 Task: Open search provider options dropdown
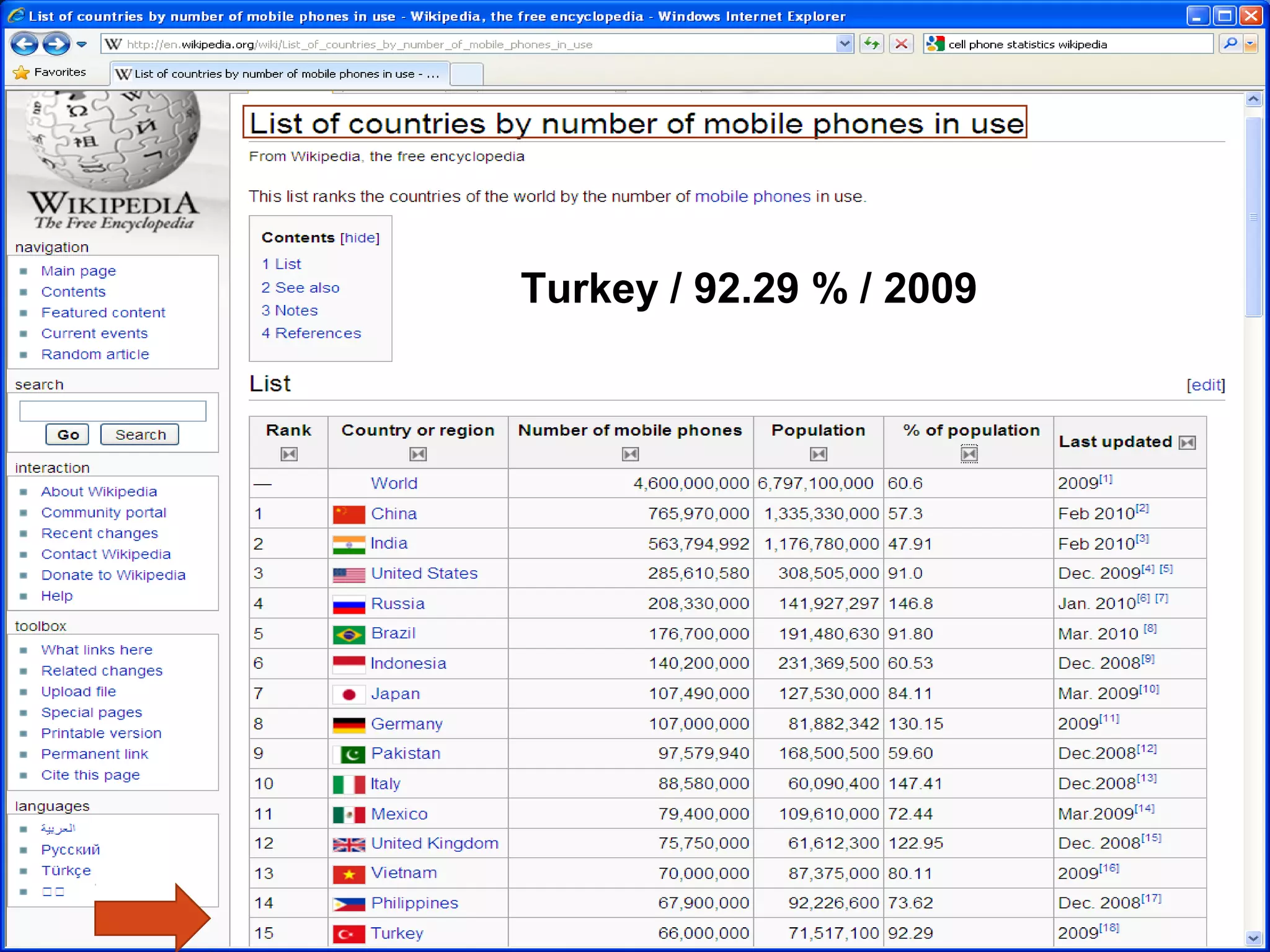(1251, 44)
